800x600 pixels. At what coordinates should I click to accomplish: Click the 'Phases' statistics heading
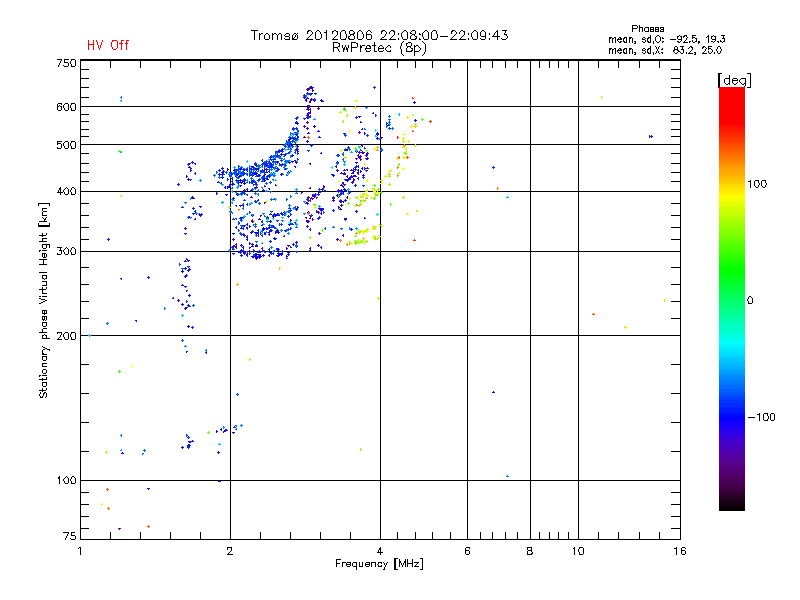click(647, 29)
